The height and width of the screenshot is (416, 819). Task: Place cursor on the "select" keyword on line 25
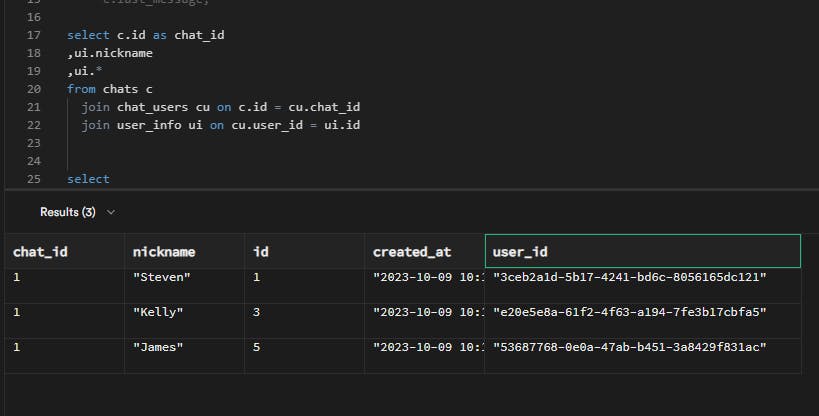click(x=88, y=179)
